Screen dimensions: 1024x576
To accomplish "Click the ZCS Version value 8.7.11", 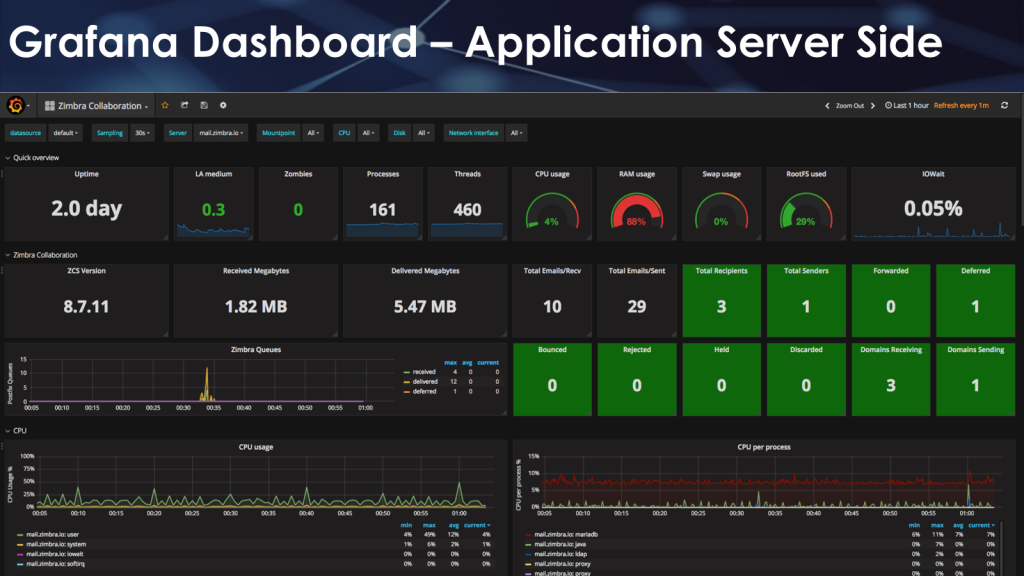I will [x=86, y=306].
